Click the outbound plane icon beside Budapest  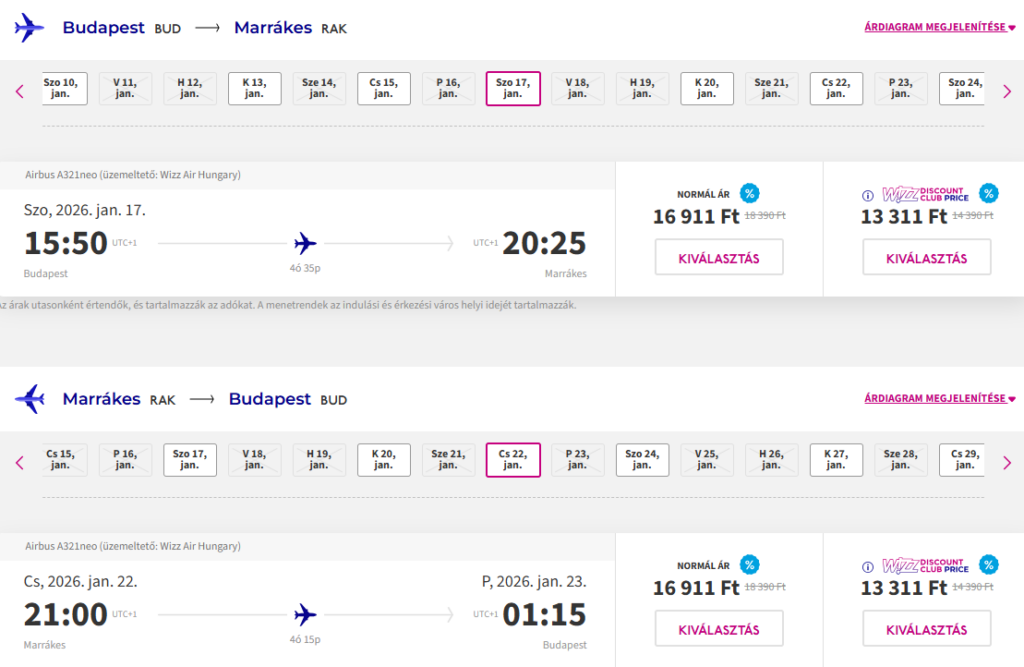pyautogui.click(x=29, y=28)
